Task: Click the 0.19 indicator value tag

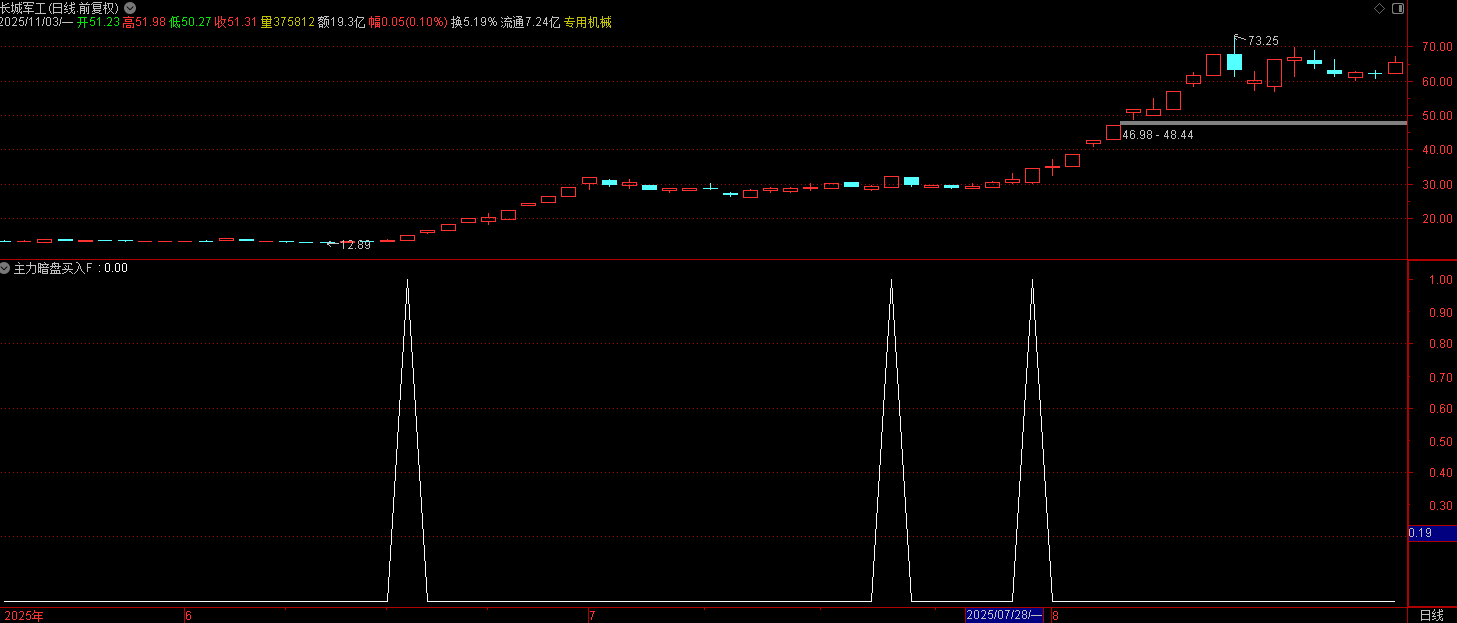Action: [x=1432, y=533]
